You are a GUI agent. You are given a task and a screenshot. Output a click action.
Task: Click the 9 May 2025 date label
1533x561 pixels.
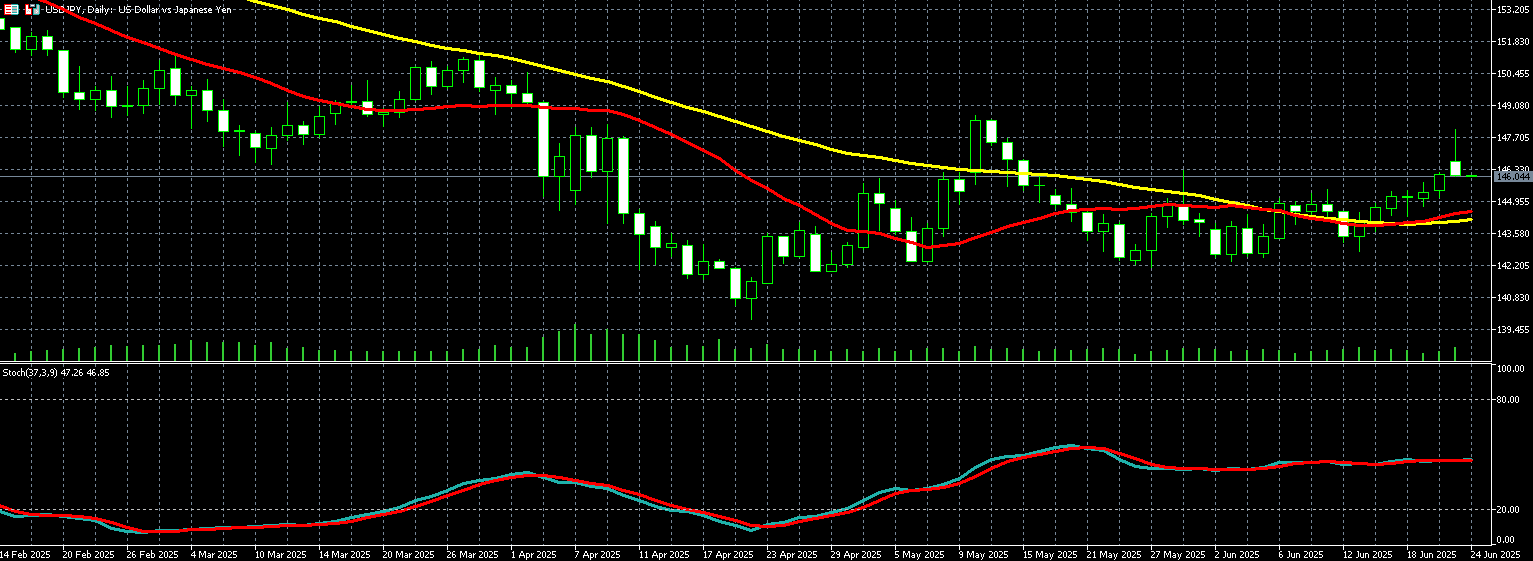[x=982, y=554]
